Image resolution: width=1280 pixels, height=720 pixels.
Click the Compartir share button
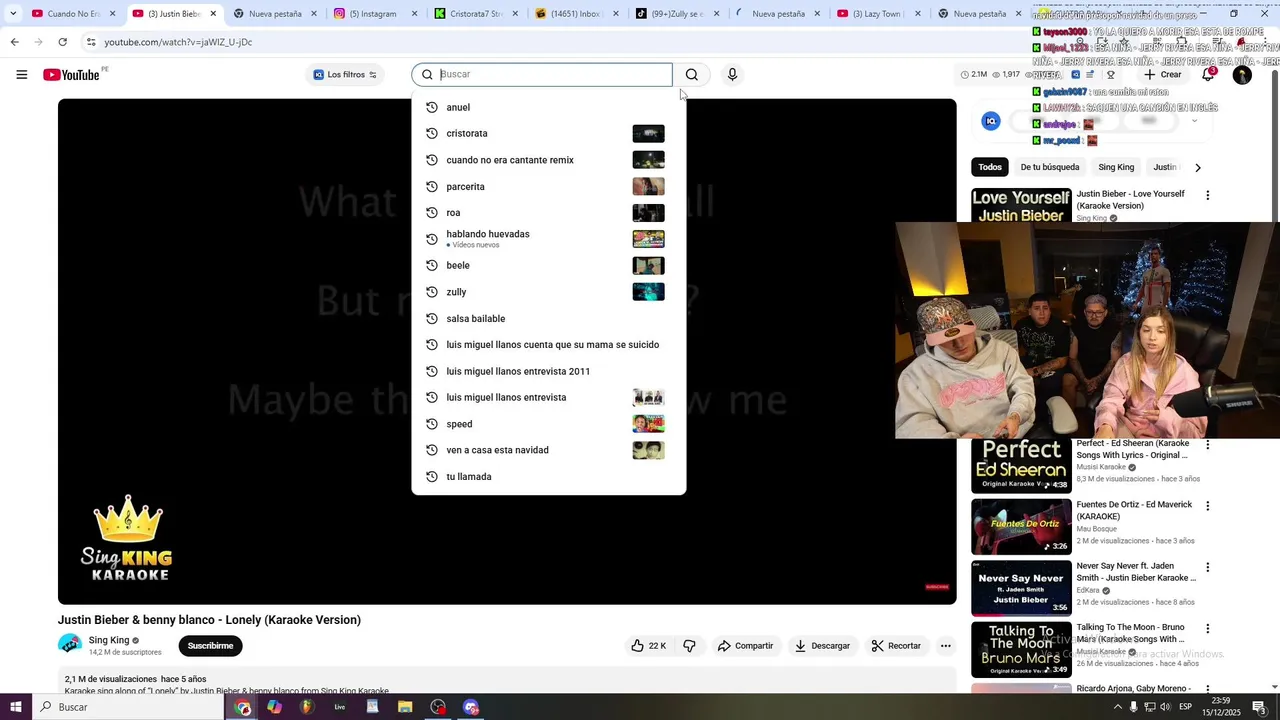[x=745, y=646]
